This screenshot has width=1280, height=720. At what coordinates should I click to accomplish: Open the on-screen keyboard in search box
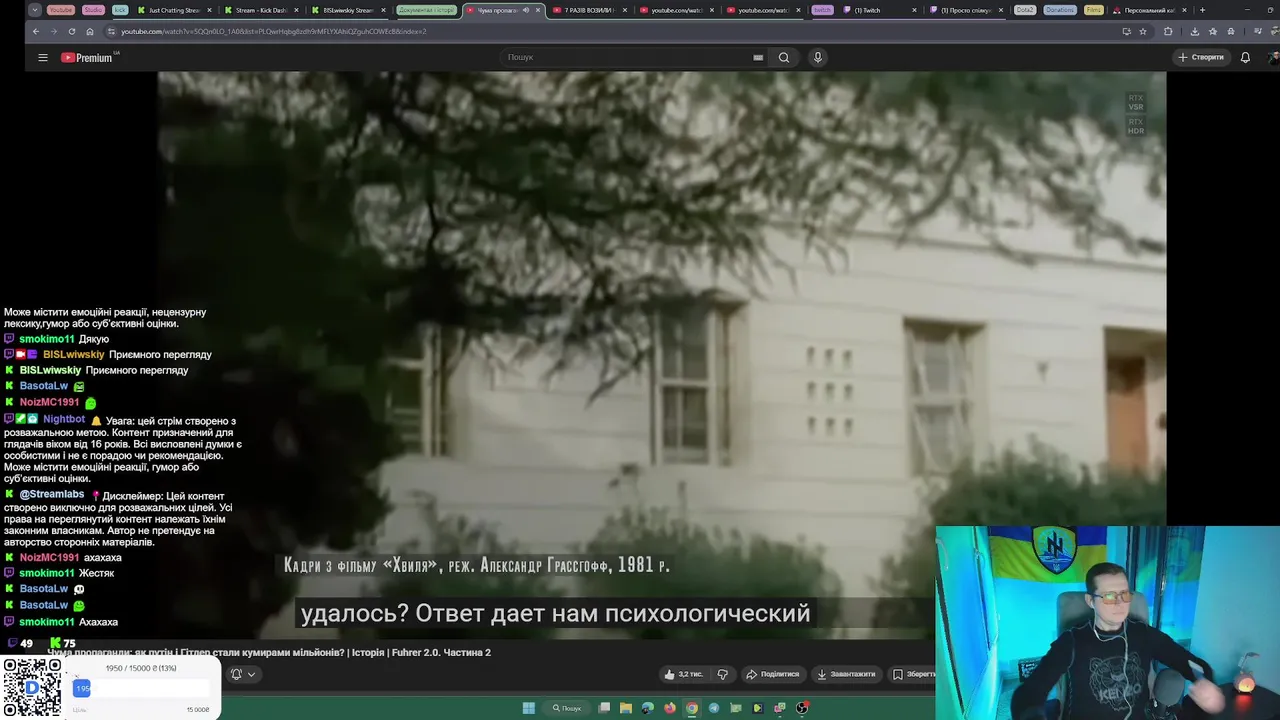pyautogui.click(x=758, y=57)
